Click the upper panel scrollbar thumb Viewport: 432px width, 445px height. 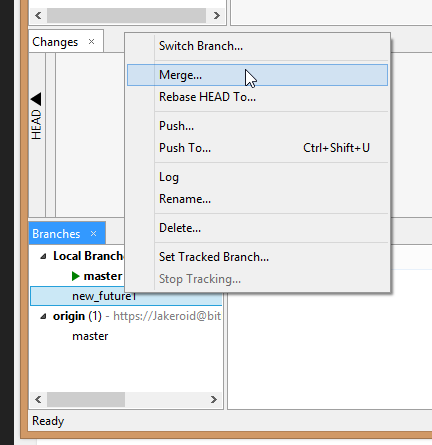pos(126,15)
